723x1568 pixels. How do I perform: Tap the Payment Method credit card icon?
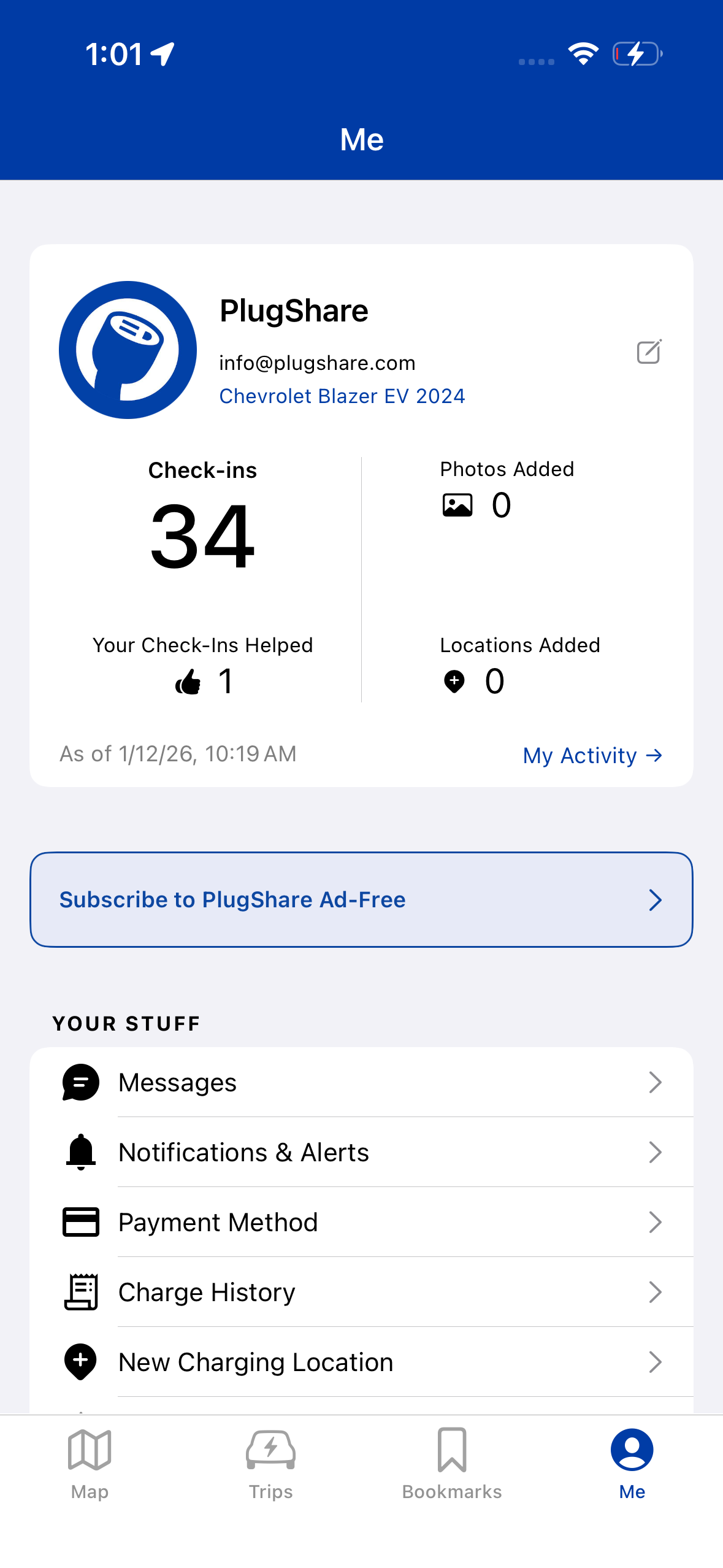80,1222
